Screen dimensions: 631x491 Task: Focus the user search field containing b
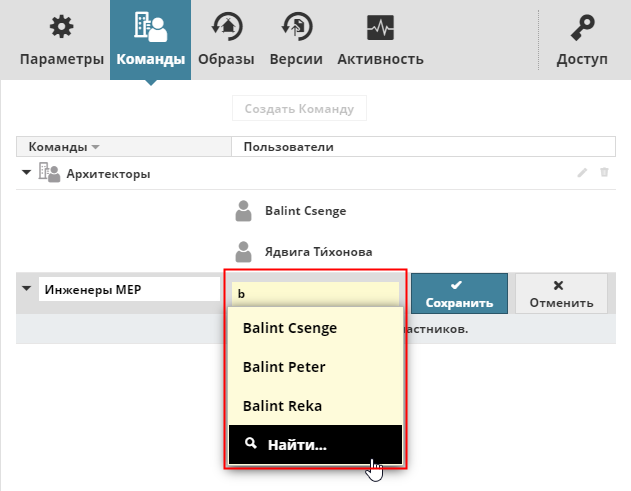315,294
